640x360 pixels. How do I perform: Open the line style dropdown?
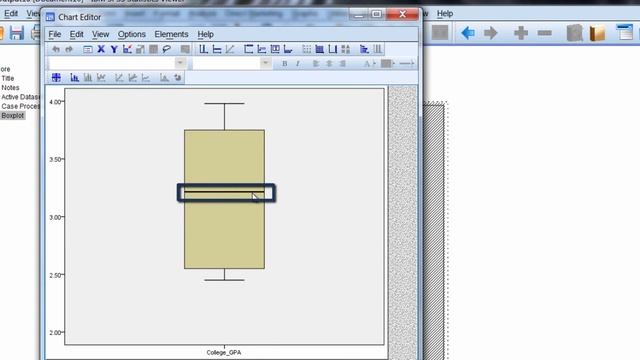(407, 63)
